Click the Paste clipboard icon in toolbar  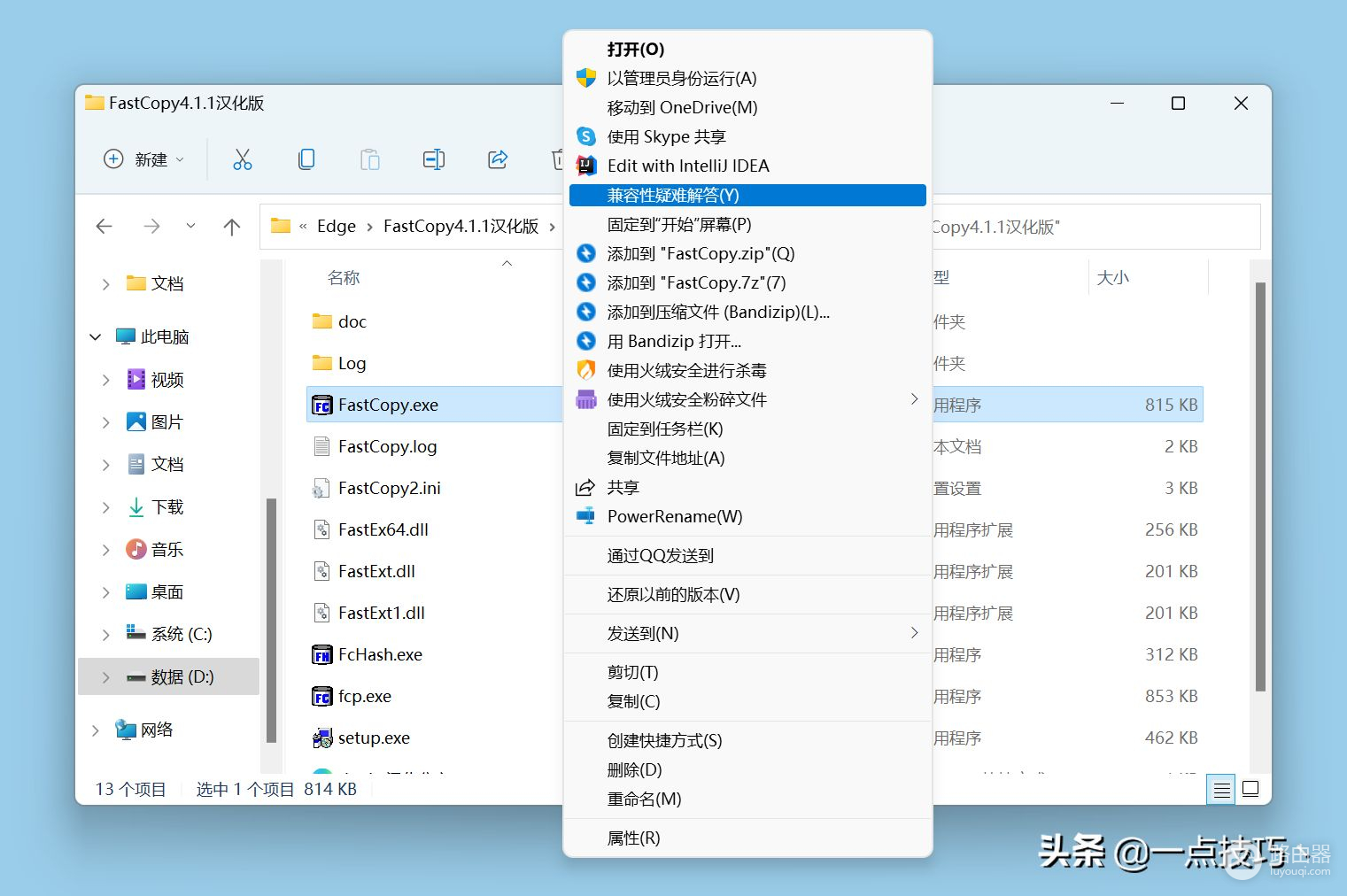click(x=370, y=159)
